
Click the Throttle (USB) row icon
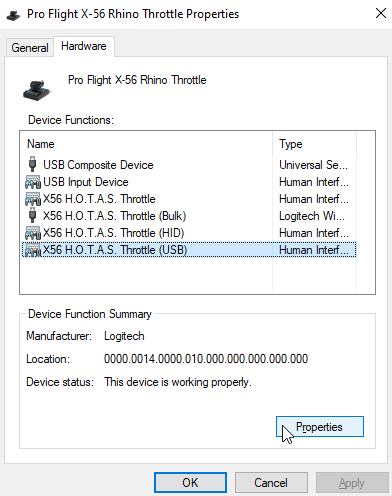(x=33, y=250)
